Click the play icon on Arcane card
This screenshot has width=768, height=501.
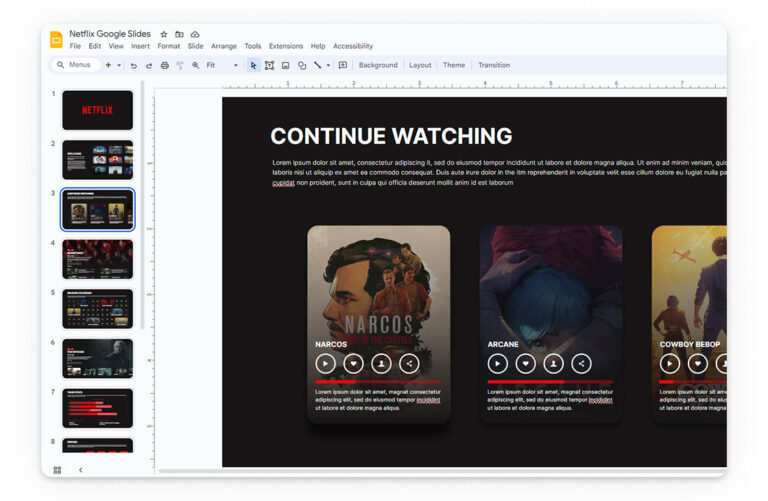(498, 363)
